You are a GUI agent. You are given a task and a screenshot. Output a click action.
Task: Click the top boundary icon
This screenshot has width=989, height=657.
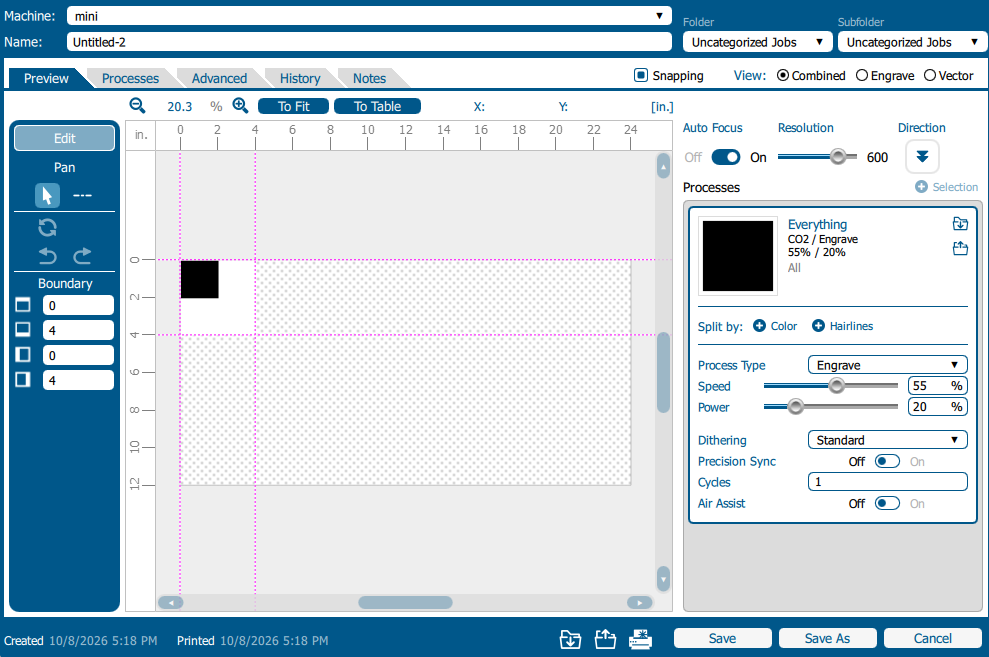23,305
